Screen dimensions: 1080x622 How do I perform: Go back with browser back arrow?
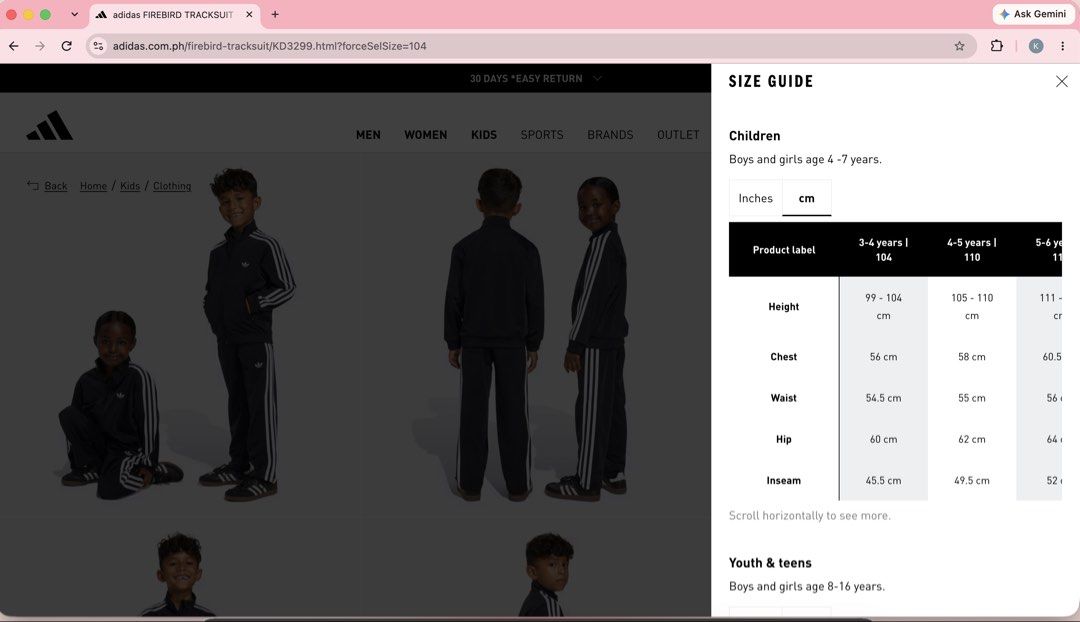14,46
